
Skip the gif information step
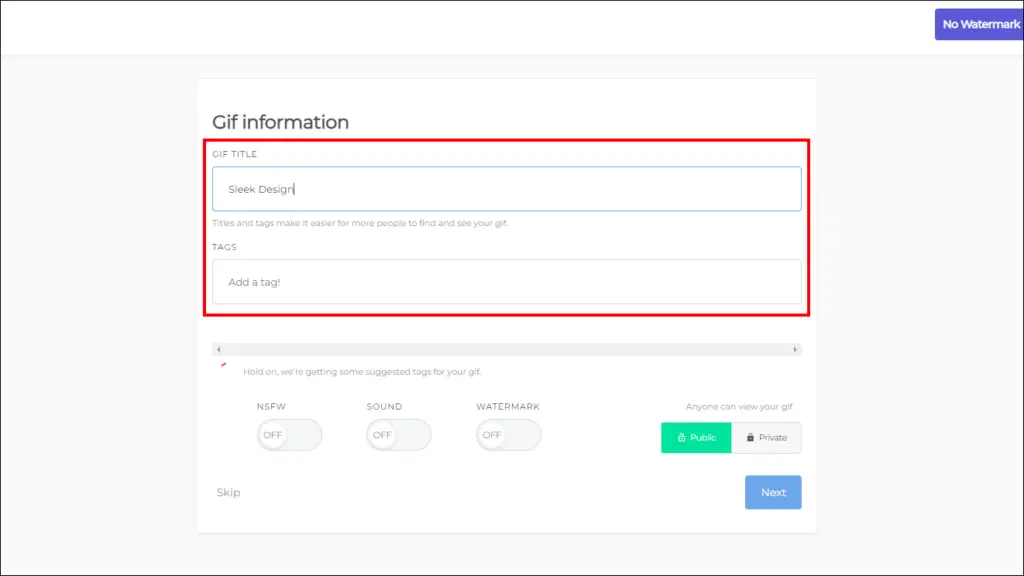[229, 492]
